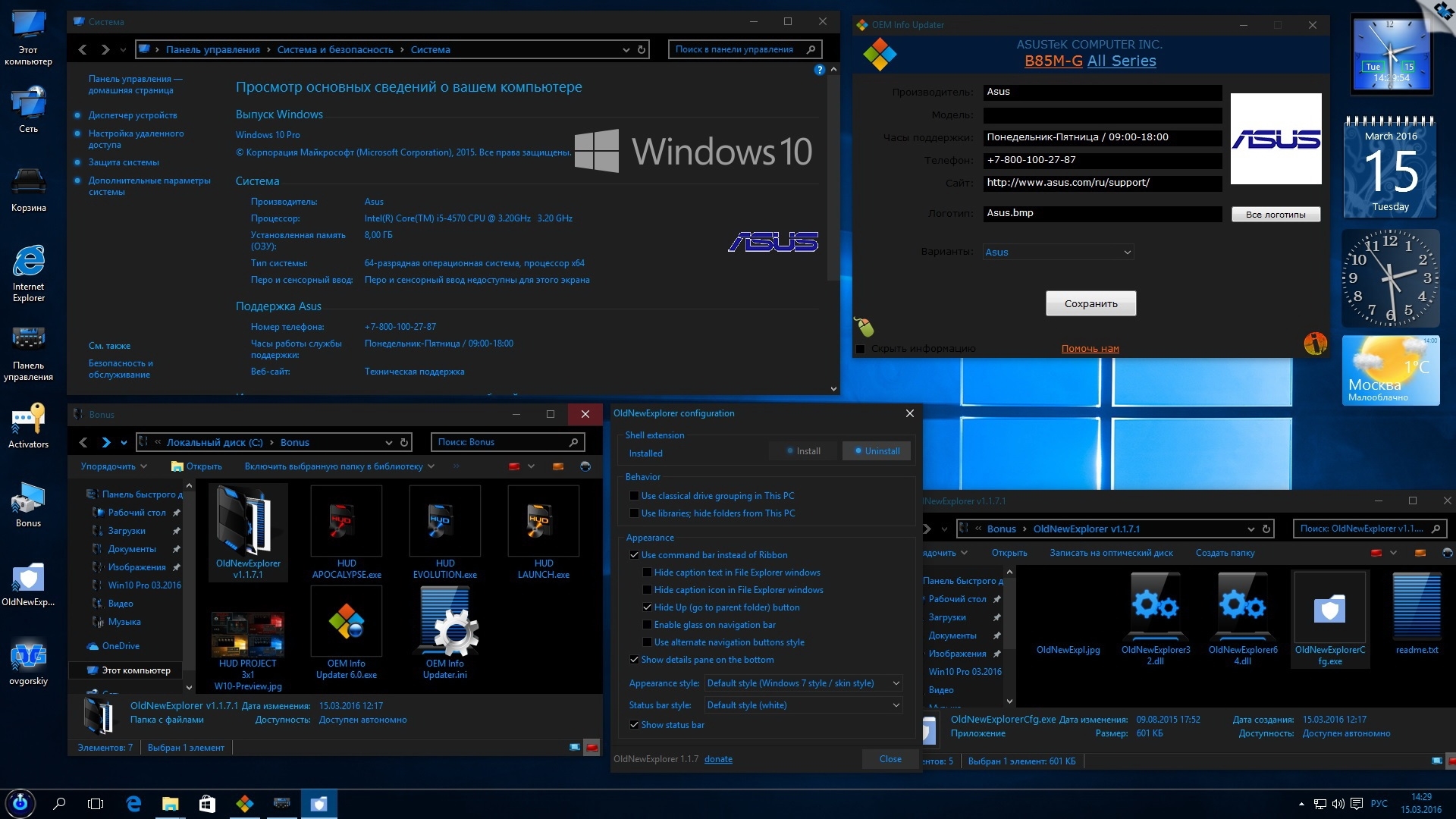Open the Этот компьютер desktop icon
The image size is (1456, 819).
28,38
